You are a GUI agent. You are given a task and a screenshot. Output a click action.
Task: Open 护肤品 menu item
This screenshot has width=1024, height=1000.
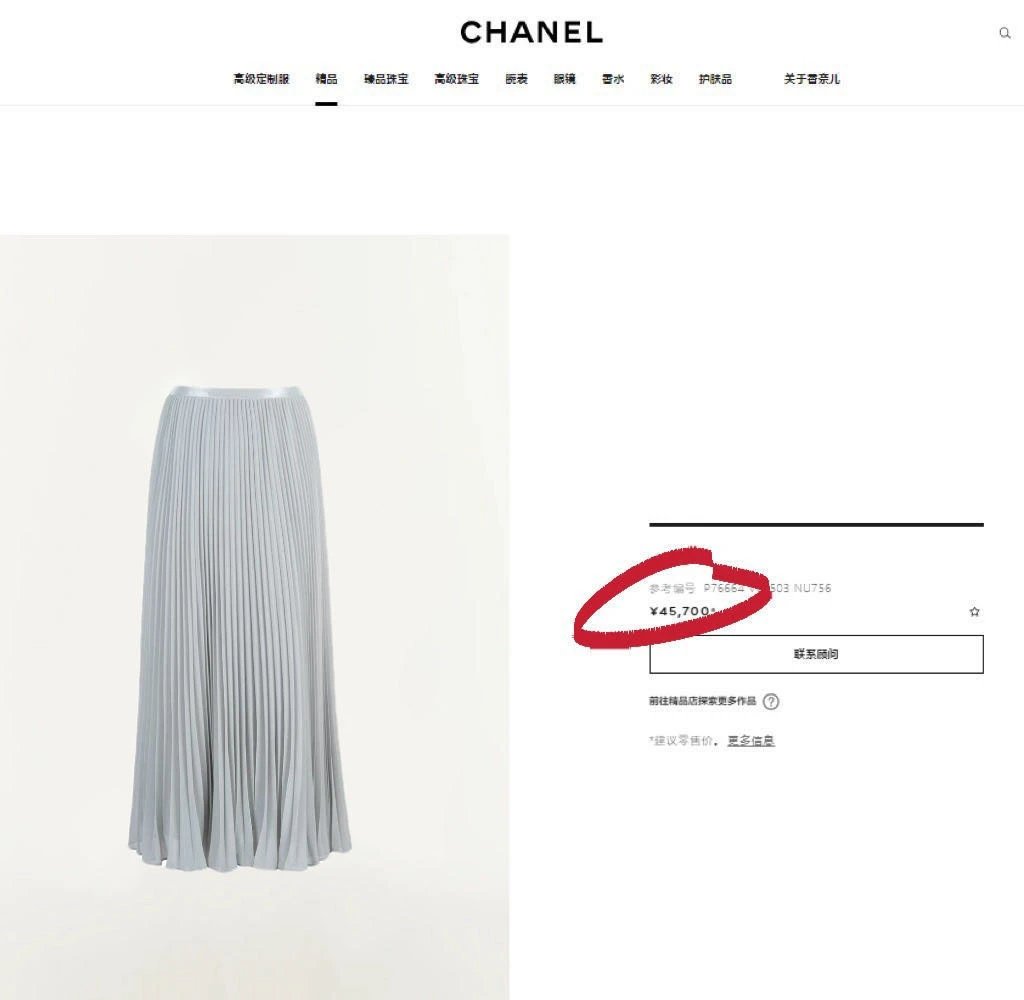(715, 79)
